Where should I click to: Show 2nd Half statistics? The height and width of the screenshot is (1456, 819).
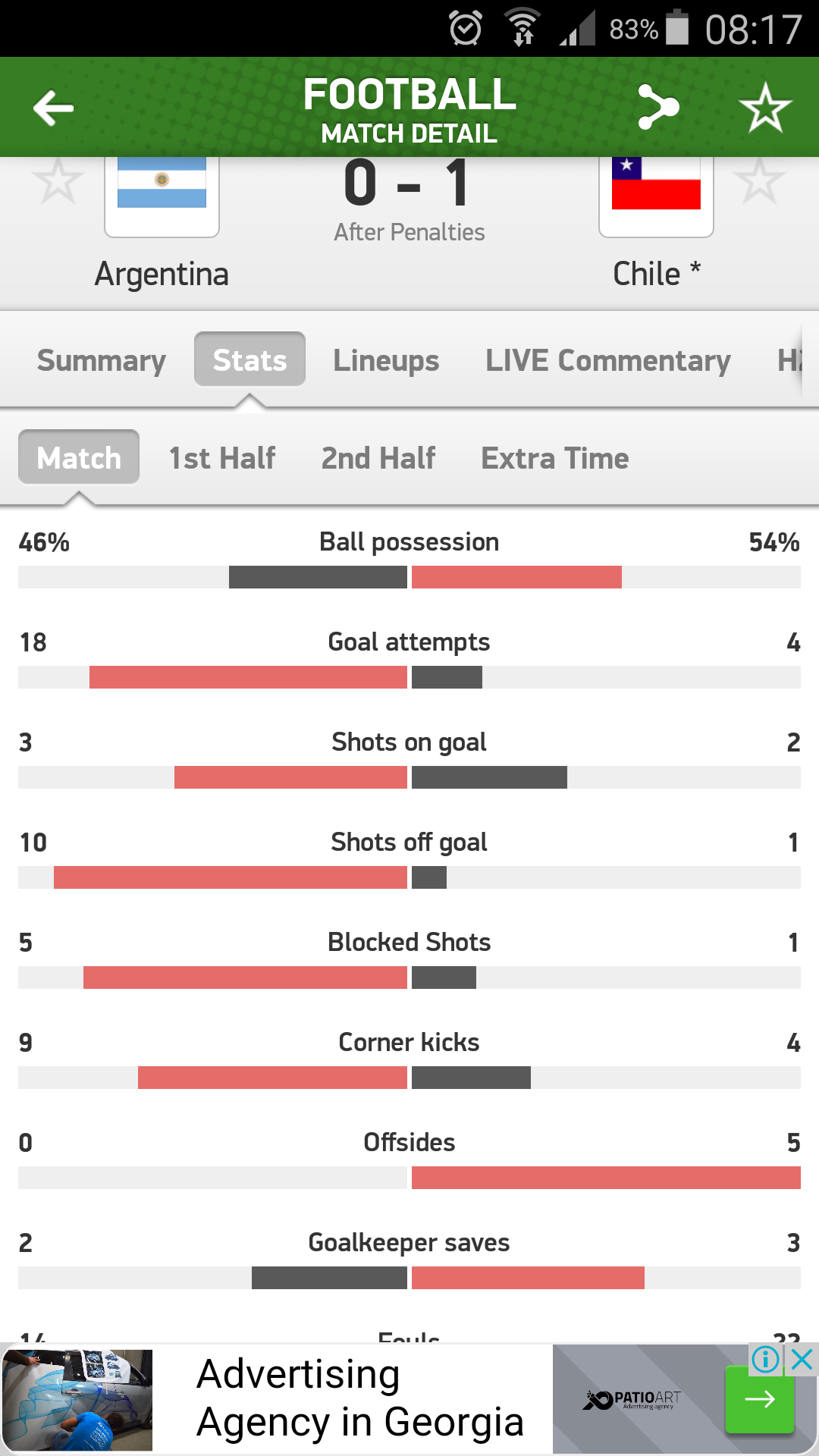coord(378,458)
